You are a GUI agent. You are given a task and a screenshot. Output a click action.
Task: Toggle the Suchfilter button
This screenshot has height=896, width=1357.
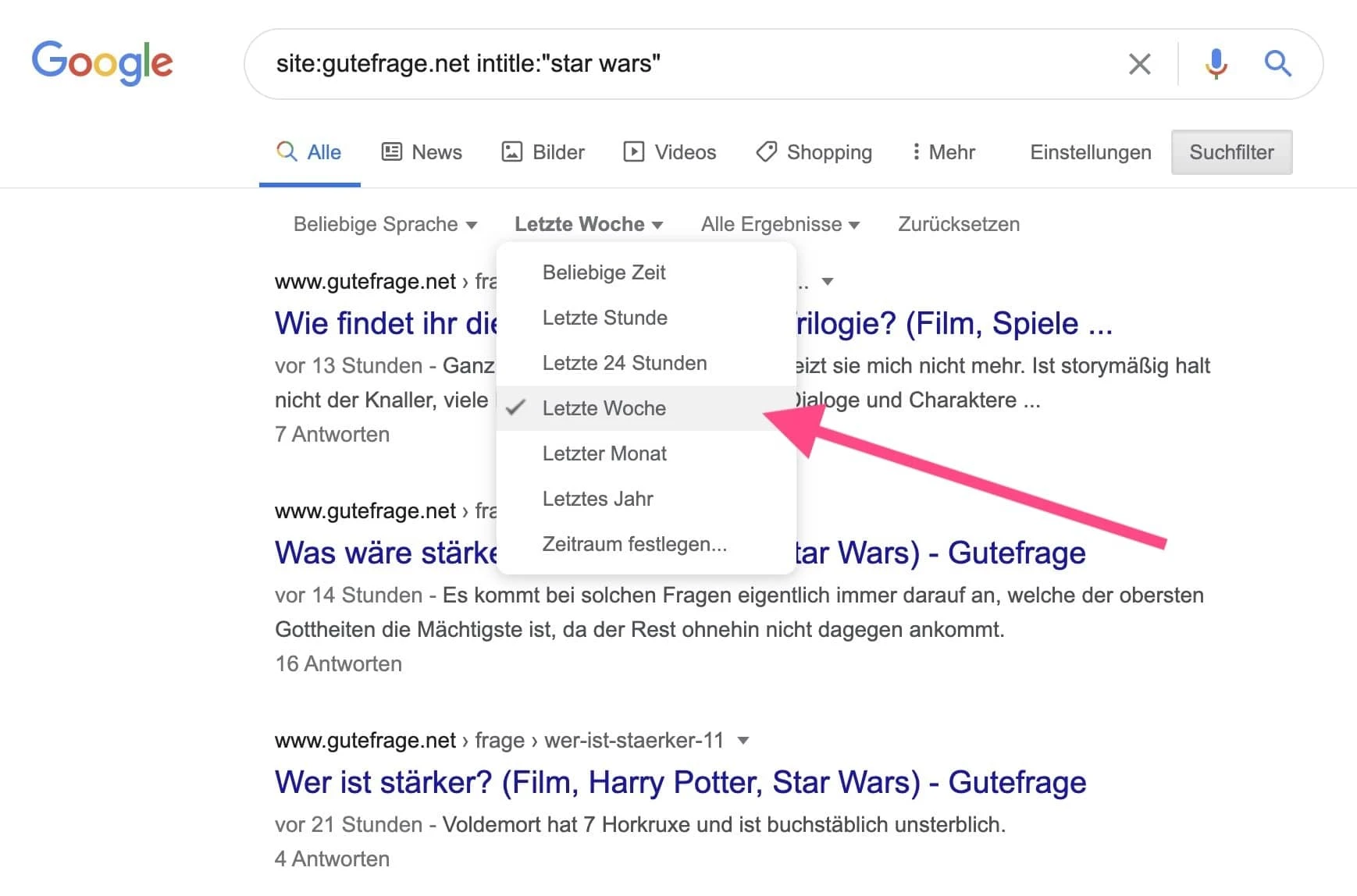tap(1231, 152)
